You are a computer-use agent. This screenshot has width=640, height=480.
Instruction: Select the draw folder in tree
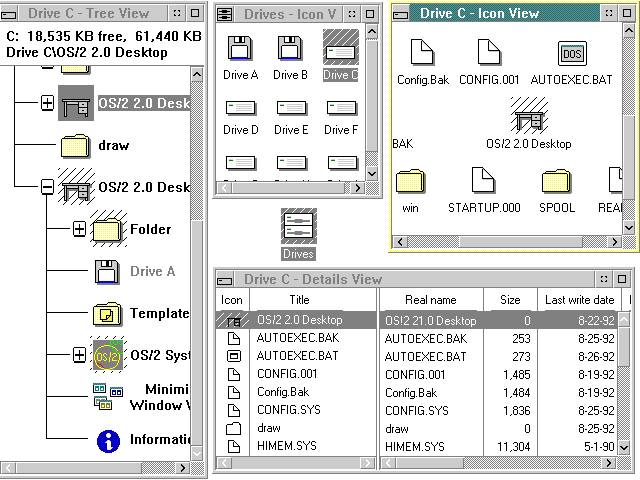coord(113,145)
